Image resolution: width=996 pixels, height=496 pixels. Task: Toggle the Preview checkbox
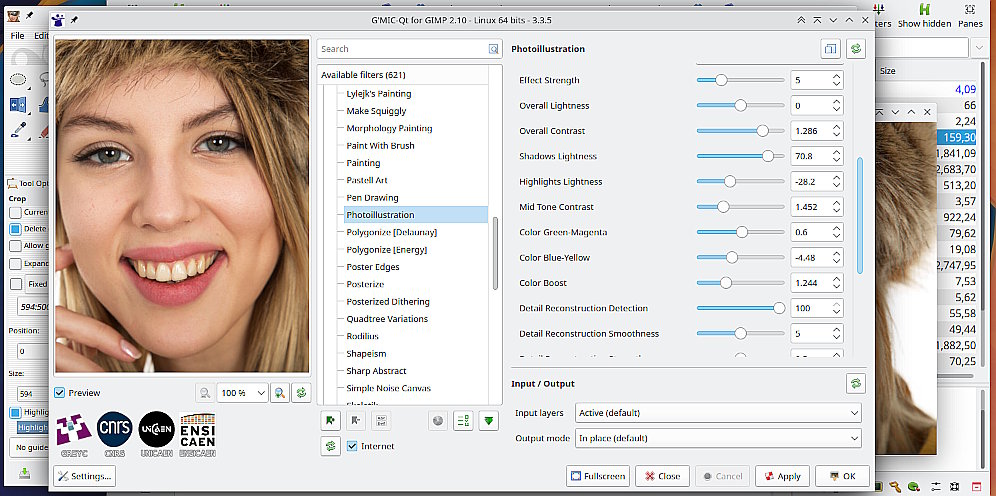pos(60,393)
